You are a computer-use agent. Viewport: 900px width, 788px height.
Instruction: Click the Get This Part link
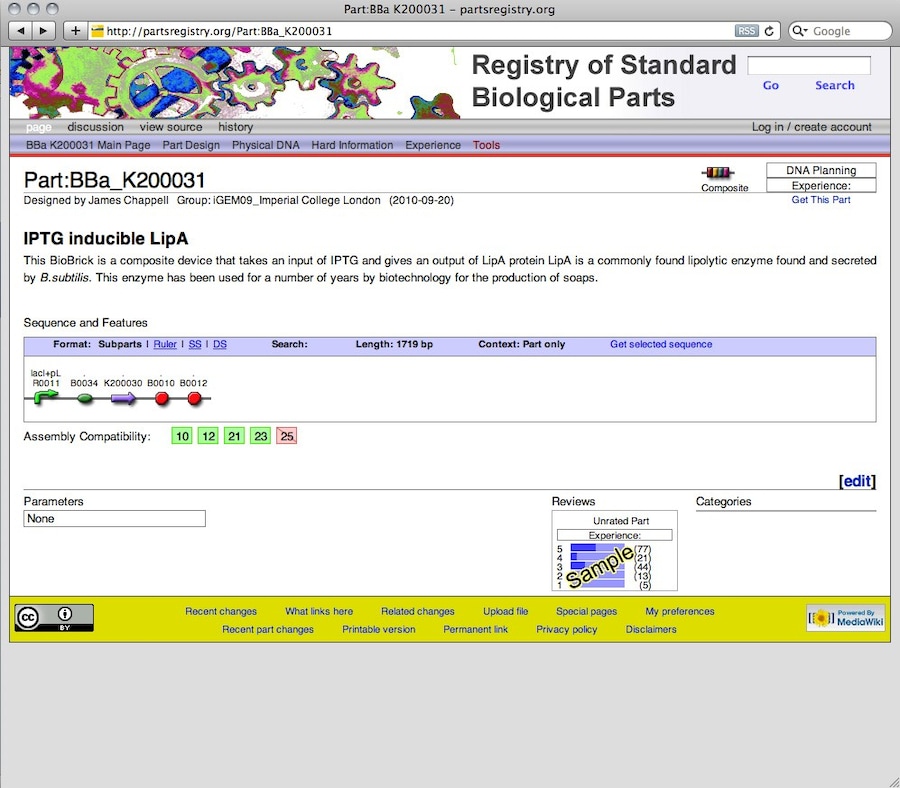coord(821,200)
